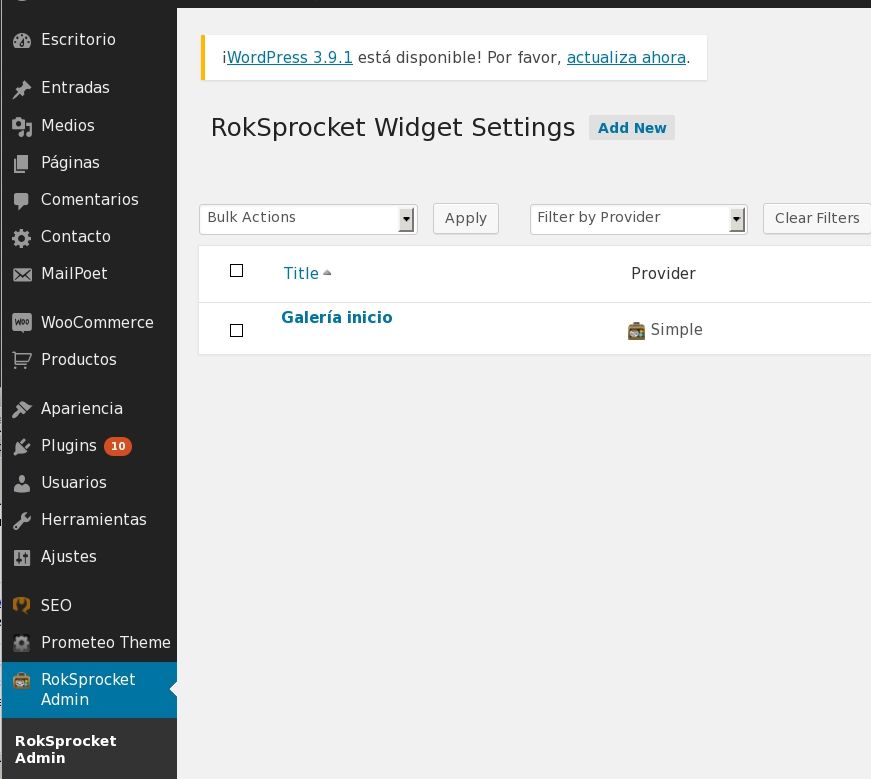871x779 pixels.
Task: Click the Apply button
Action: coord(465,218)
